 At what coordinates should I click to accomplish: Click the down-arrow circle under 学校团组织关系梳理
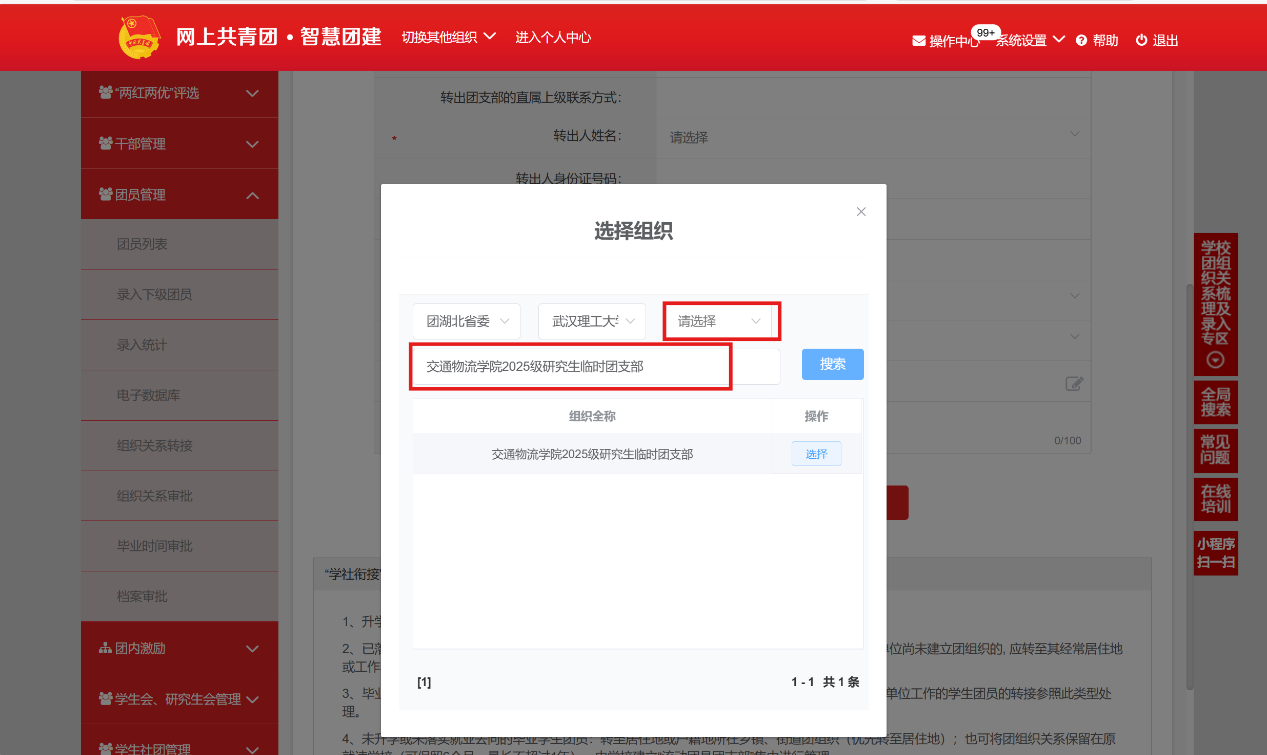1215,360
